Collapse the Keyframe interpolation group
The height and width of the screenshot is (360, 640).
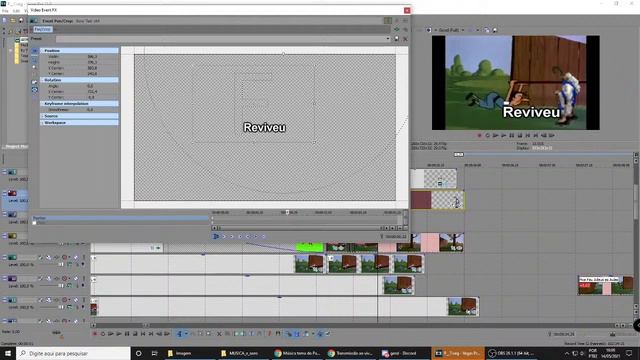point(42,104)
